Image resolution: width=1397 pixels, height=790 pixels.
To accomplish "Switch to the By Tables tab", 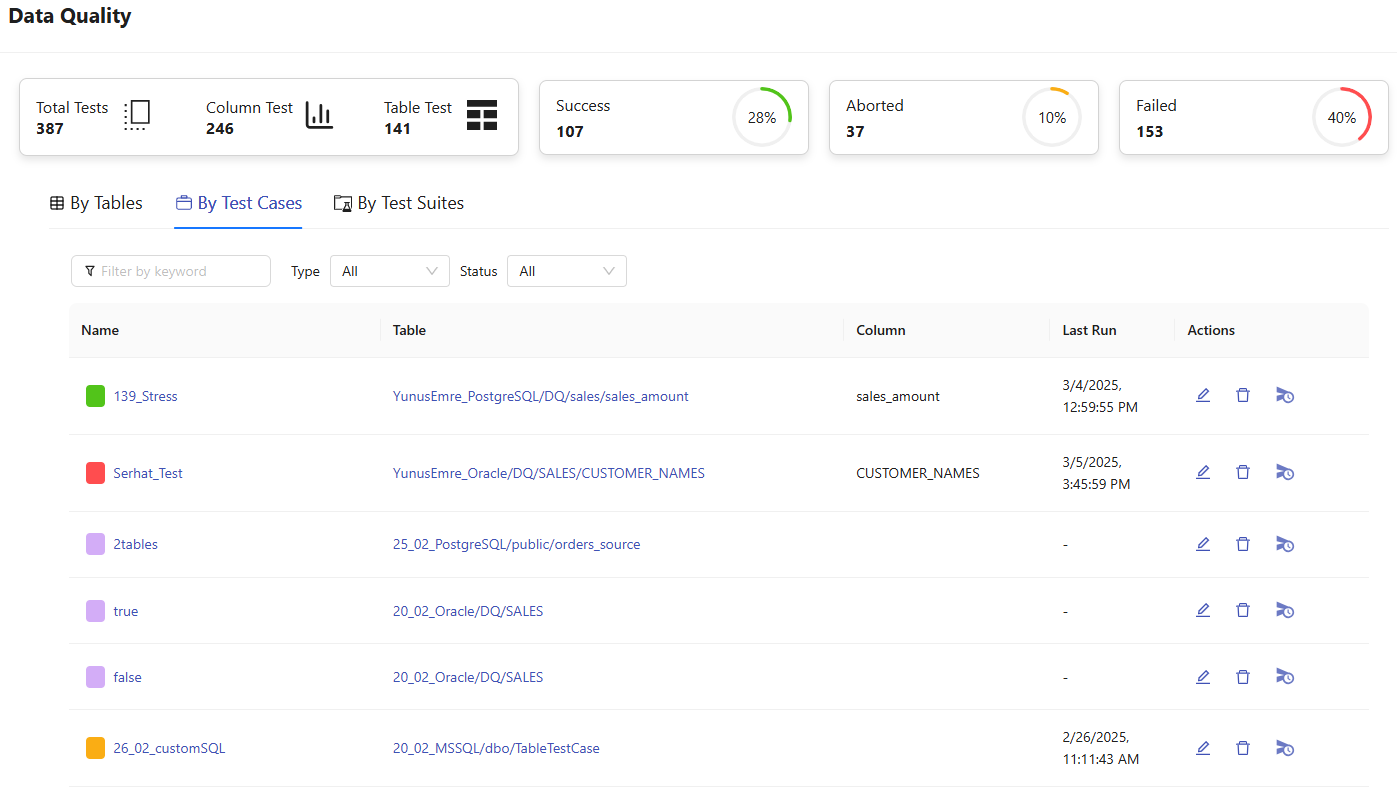I will pos(96,203).
